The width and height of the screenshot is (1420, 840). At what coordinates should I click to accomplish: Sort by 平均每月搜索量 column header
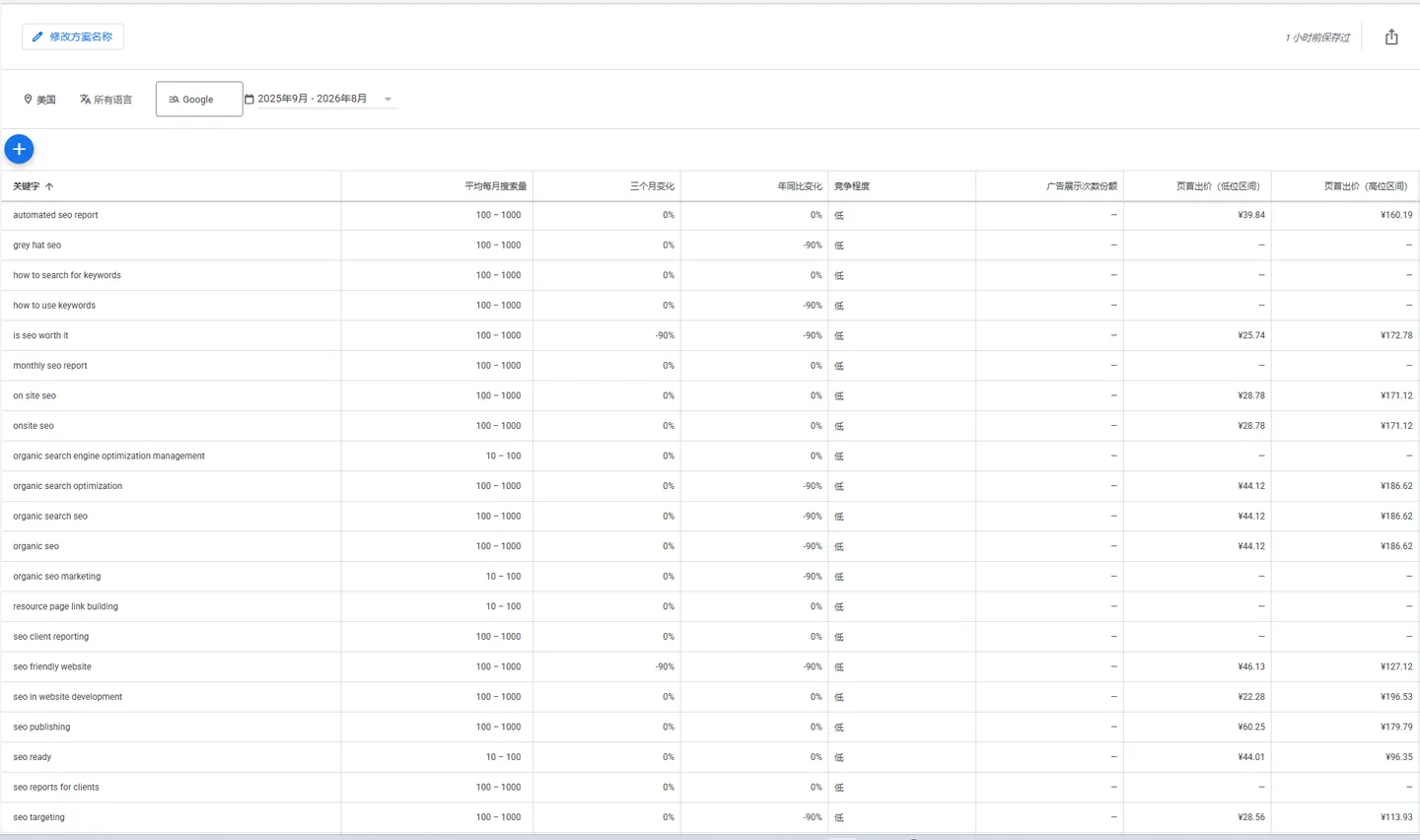pos(496,186)
